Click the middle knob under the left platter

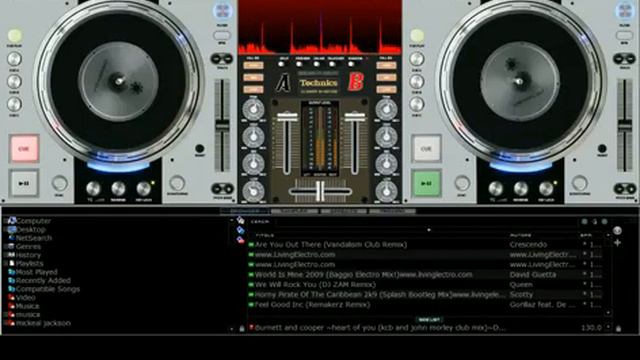(118, 189)
